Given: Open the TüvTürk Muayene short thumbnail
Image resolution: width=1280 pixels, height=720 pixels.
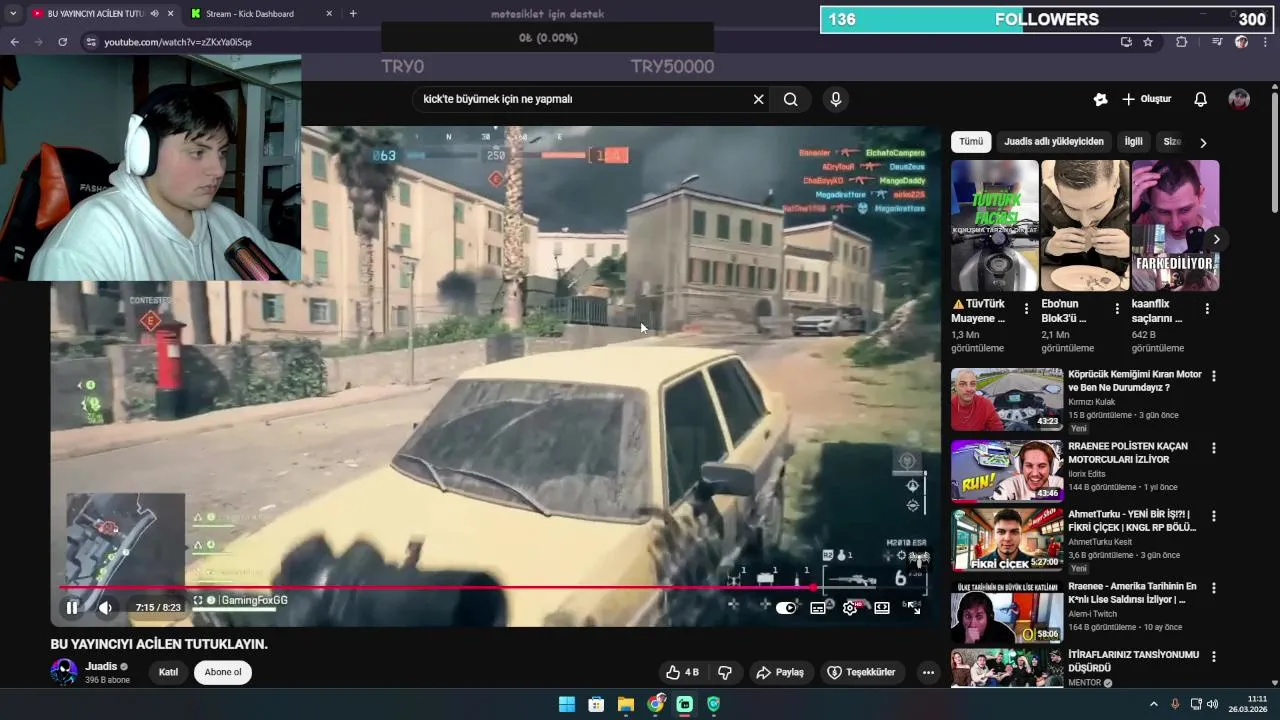Looking at the screenshot, I should pos(995,226).
